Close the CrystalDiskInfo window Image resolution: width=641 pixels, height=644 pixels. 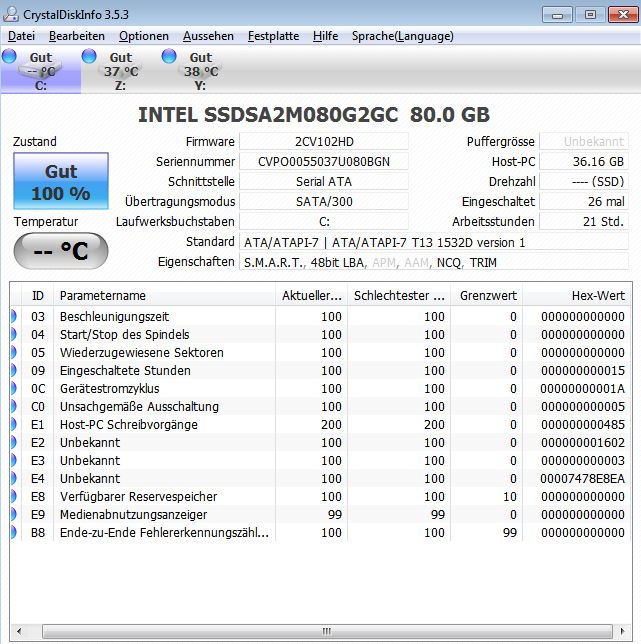623,15
